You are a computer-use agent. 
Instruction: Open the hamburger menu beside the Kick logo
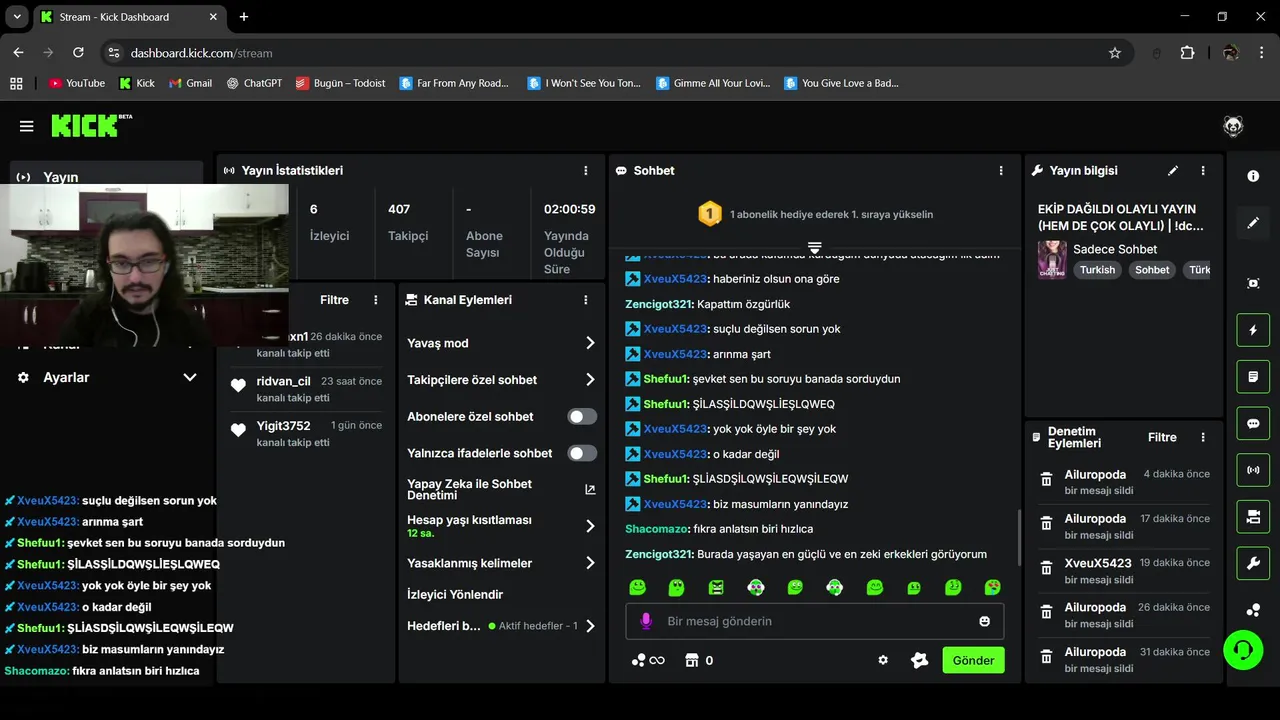[x=27, y=126]
